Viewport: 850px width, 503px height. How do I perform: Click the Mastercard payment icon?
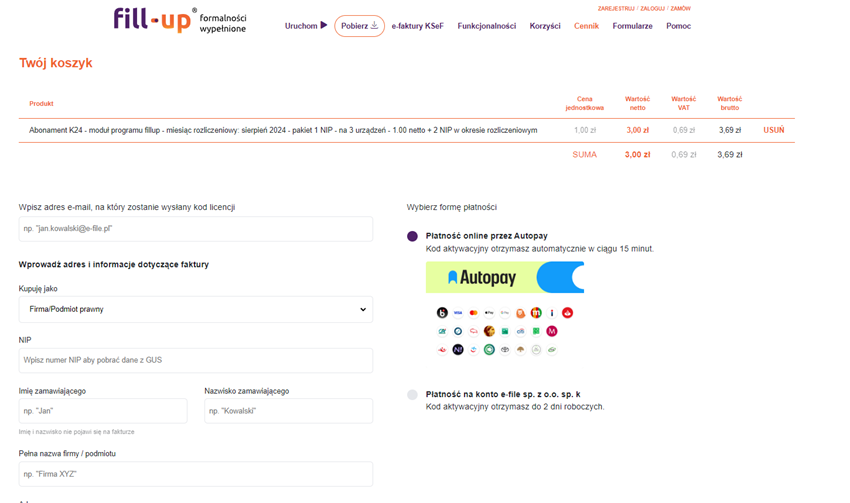473,313
